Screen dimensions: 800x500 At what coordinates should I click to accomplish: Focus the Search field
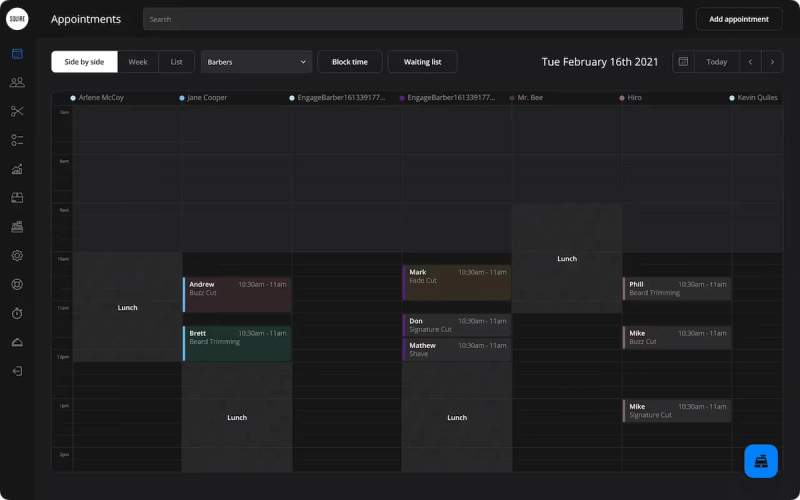[x=413, y=19]
